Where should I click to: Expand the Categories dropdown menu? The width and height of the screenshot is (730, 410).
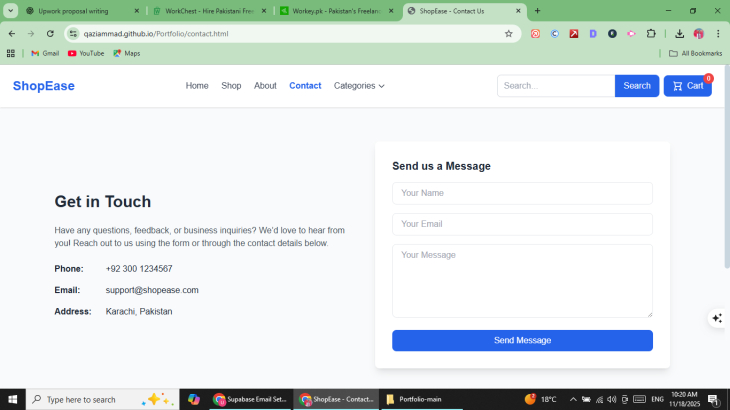click(x=359, y=86)
